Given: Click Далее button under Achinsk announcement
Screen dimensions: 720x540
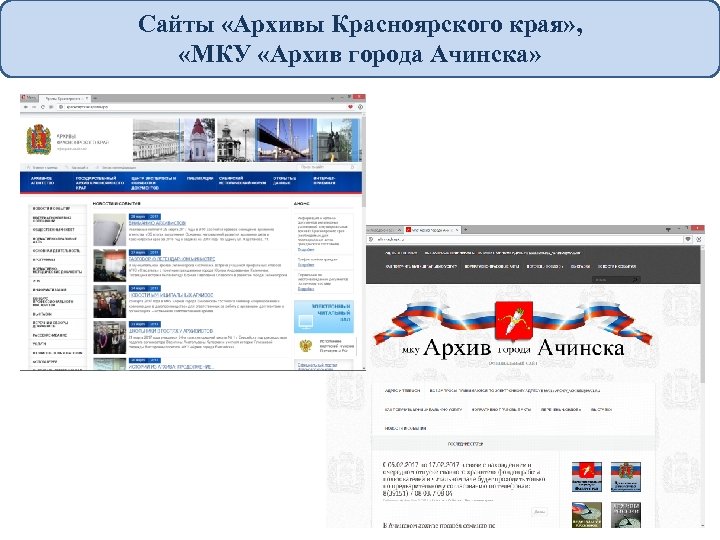Looking at the screenshot, I should (540, 512).
